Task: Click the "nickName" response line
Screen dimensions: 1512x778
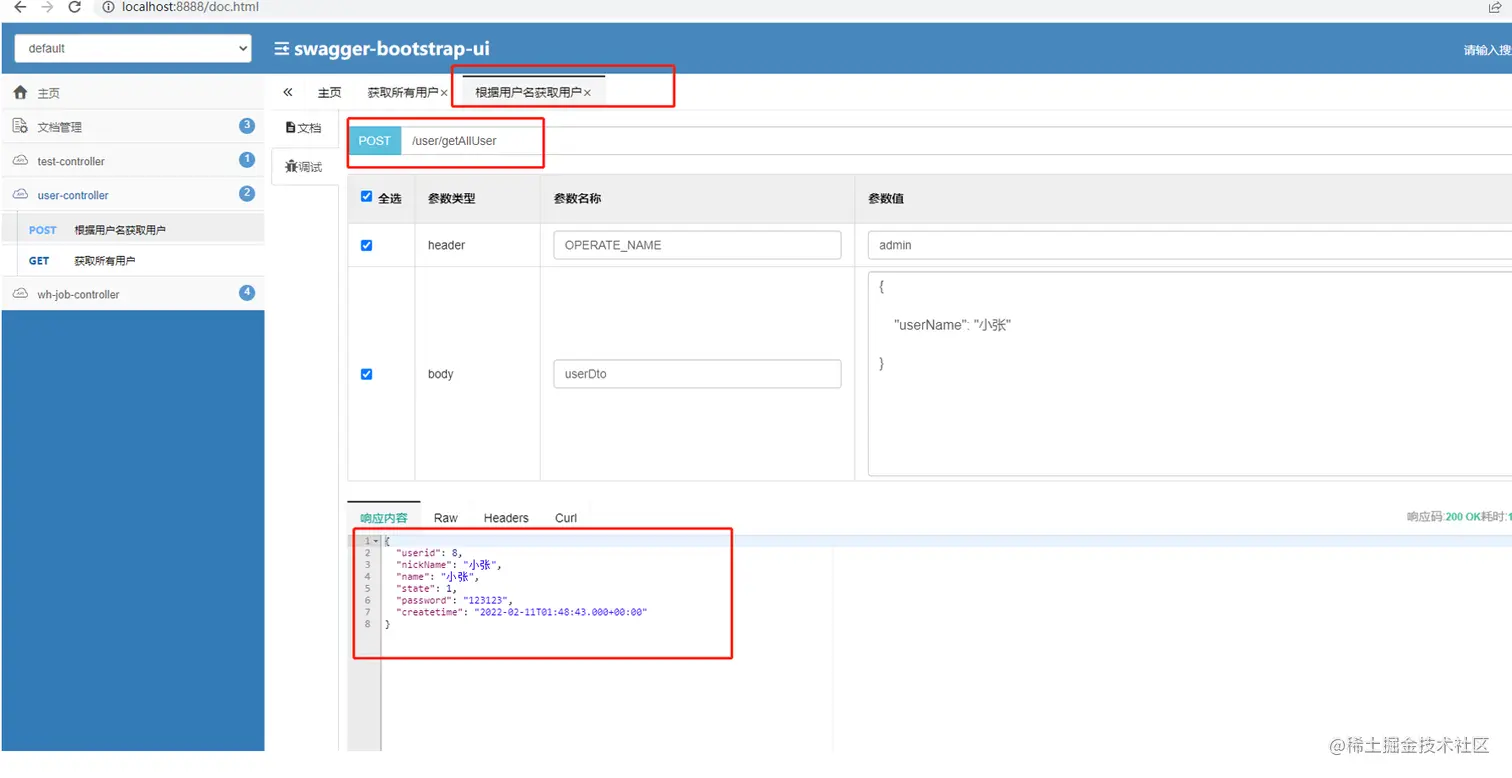Action: pyautogui.click(x=448, y=564)
